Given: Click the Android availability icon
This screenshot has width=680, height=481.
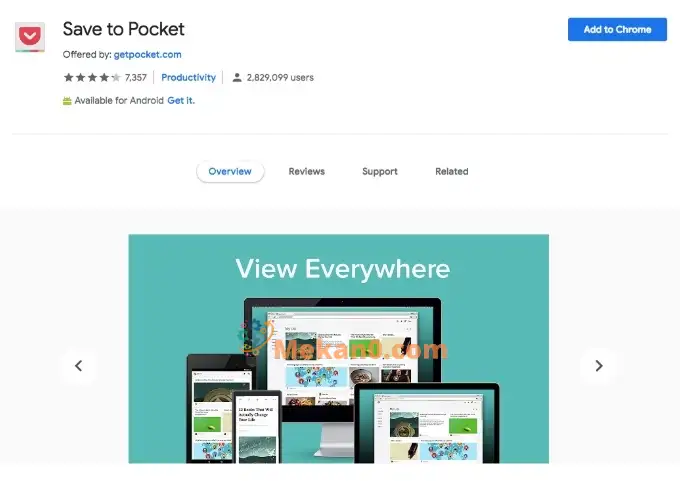Looking at the screenshot, I should pyautogui.click(x=67, y=101).
